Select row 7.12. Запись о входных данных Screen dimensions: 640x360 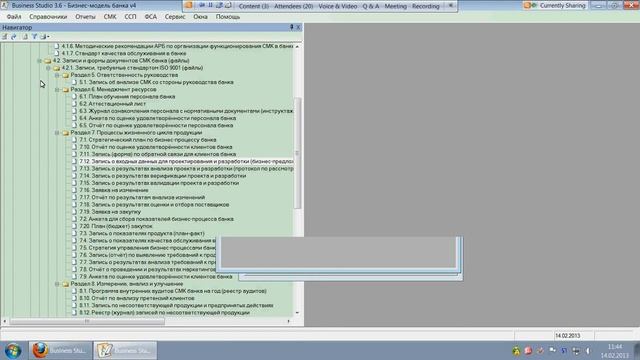(x=186, y=161)
